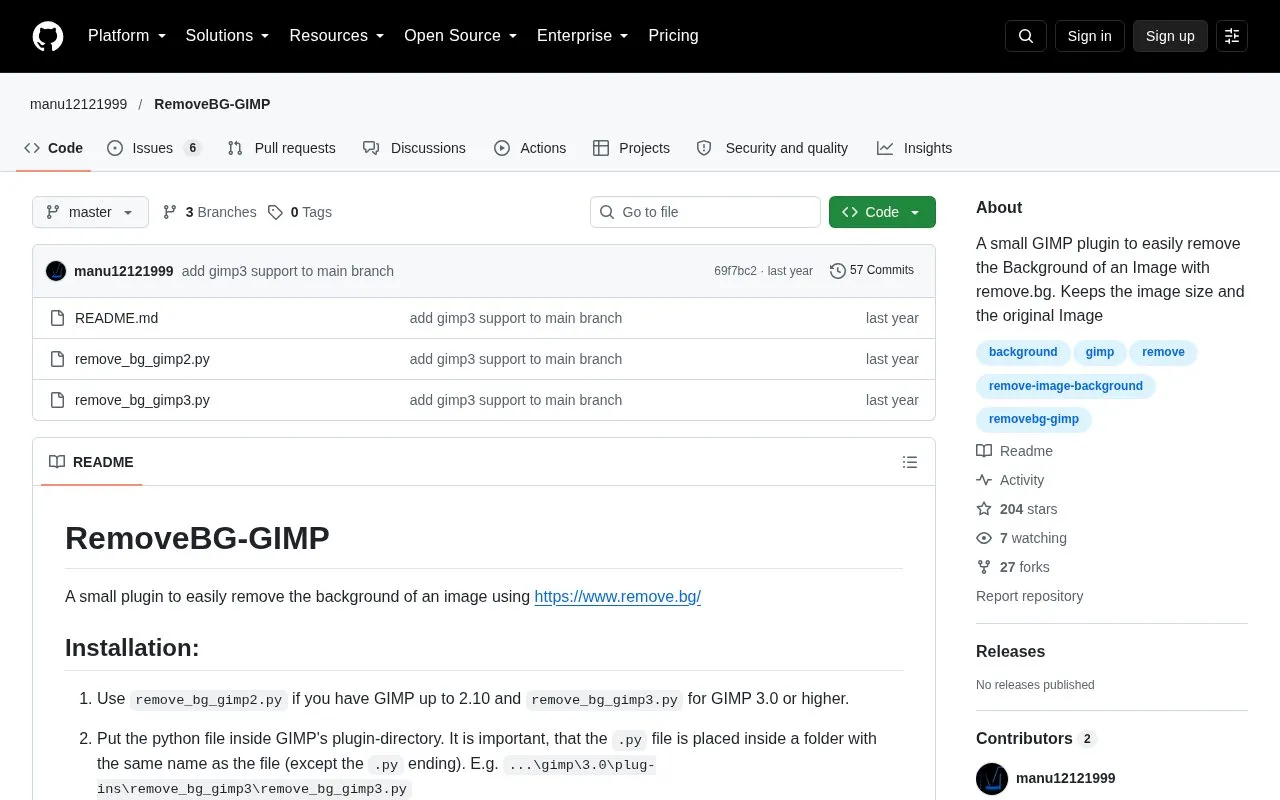Open the remove_bg_gimp3.py file
Image resolution: width=1280 pixels, height=800 pixels.
click(142, 400)
